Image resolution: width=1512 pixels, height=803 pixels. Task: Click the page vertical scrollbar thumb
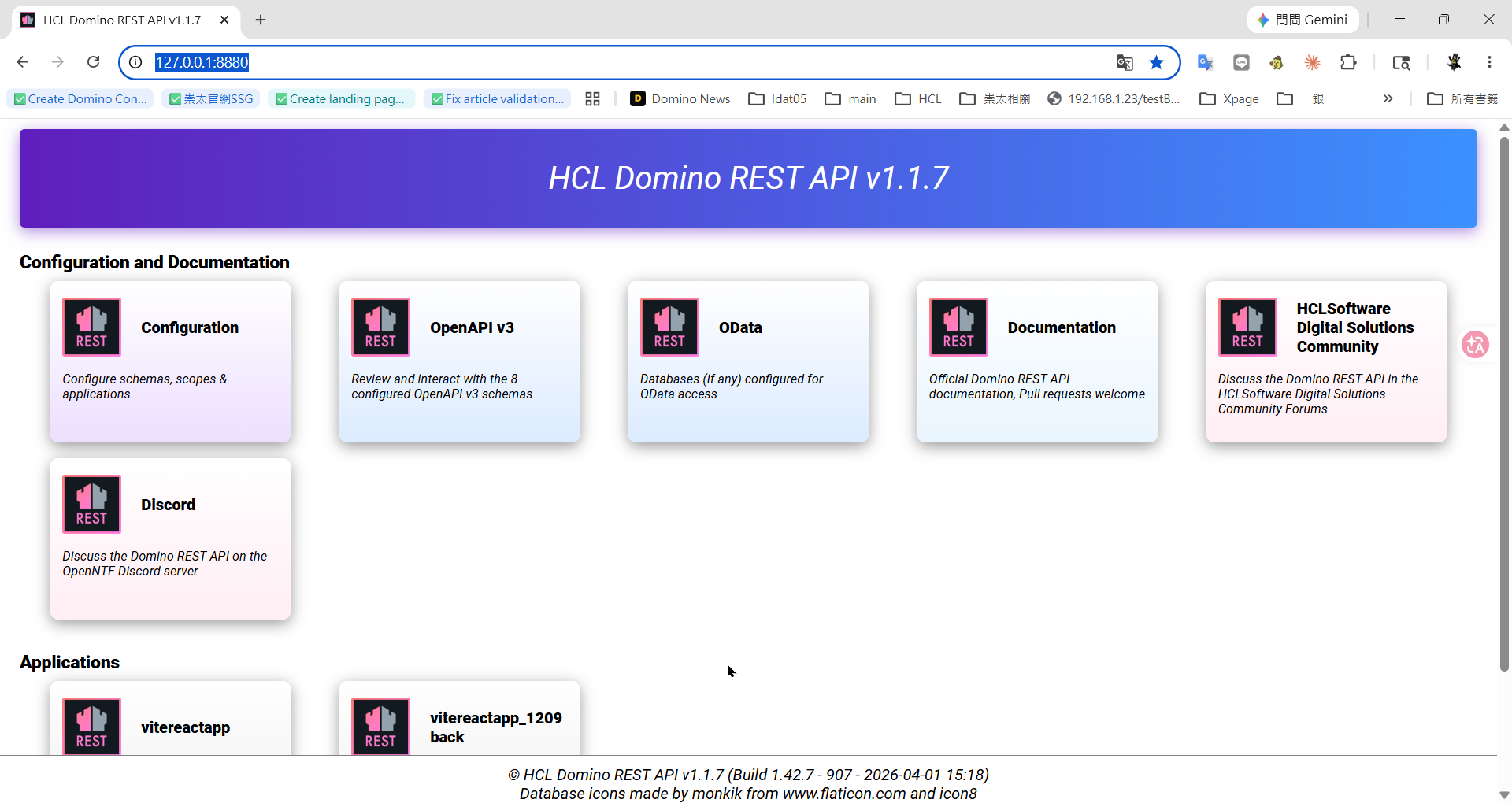1504,403
